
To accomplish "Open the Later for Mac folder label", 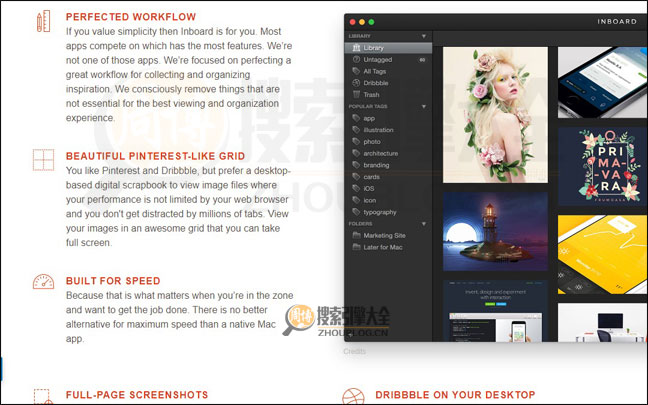I will pos(383,247).
